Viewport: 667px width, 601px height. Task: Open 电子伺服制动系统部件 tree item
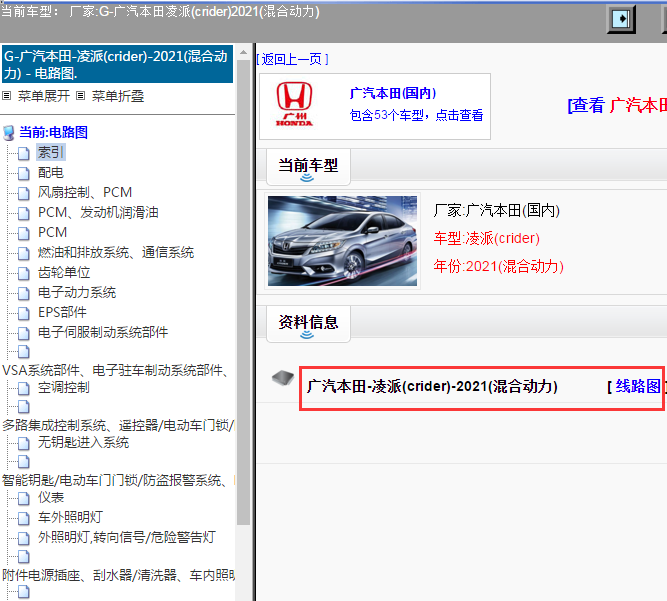(x=103, y=332)
